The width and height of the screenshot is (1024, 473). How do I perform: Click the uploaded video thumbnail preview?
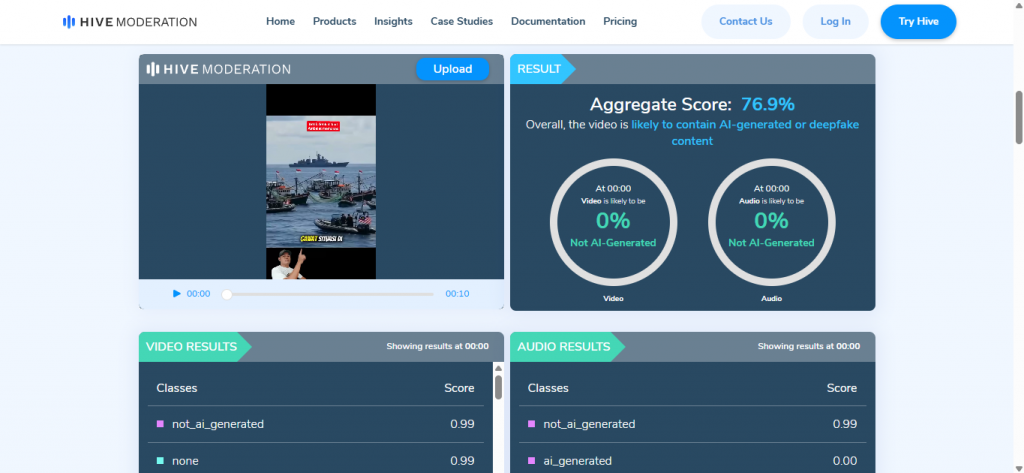coord(320,181)
